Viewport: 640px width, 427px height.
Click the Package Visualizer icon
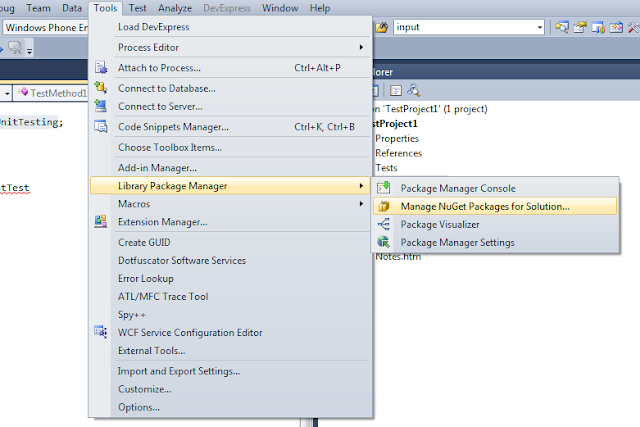[383, 224]
